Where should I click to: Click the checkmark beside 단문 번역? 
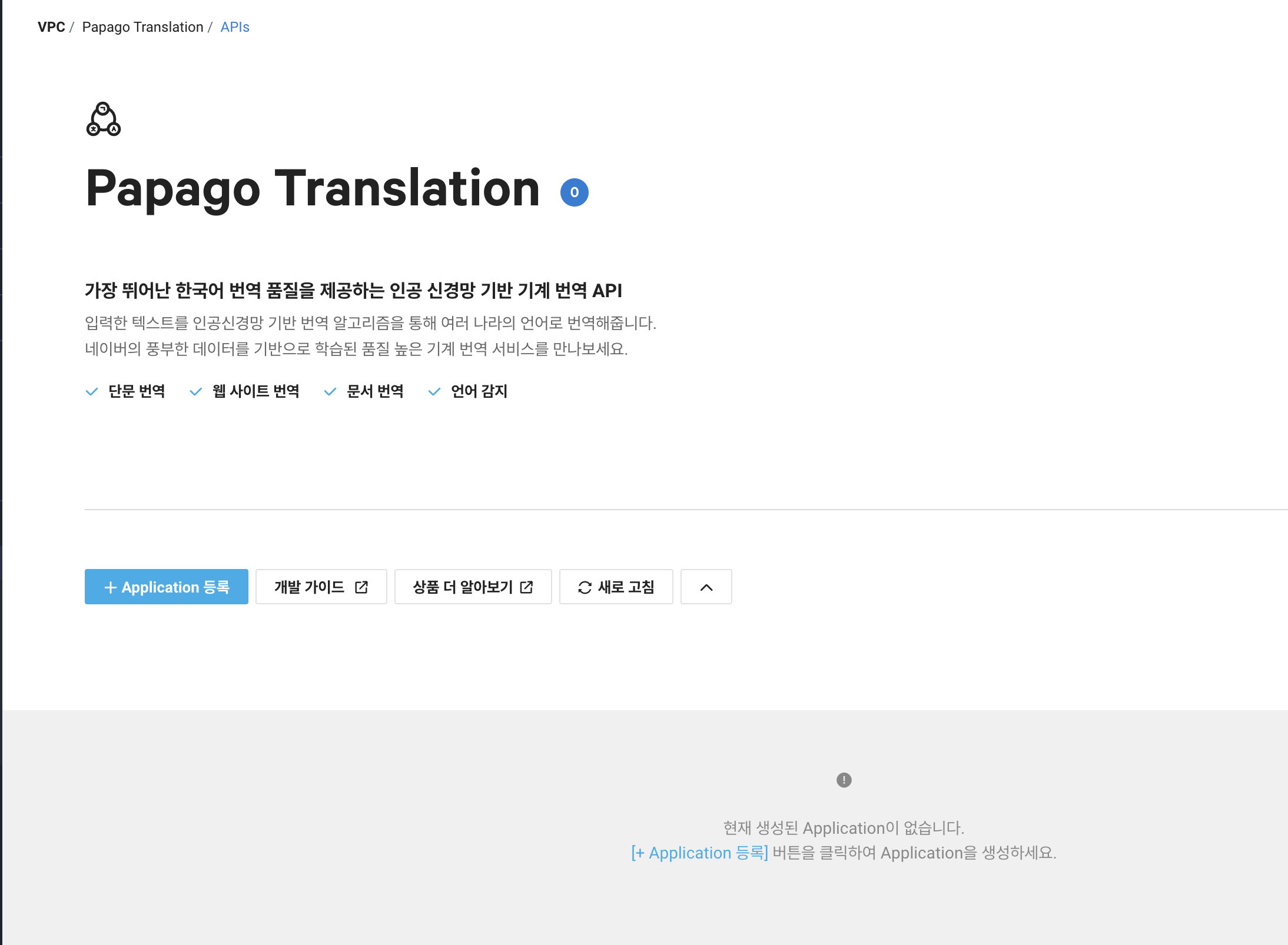tap(92, 392)
